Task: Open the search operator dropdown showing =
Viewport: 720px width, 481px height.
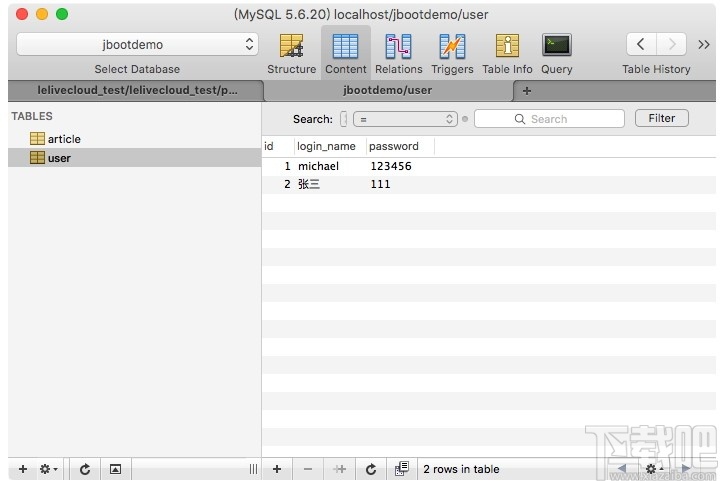Action: [405, 119]
